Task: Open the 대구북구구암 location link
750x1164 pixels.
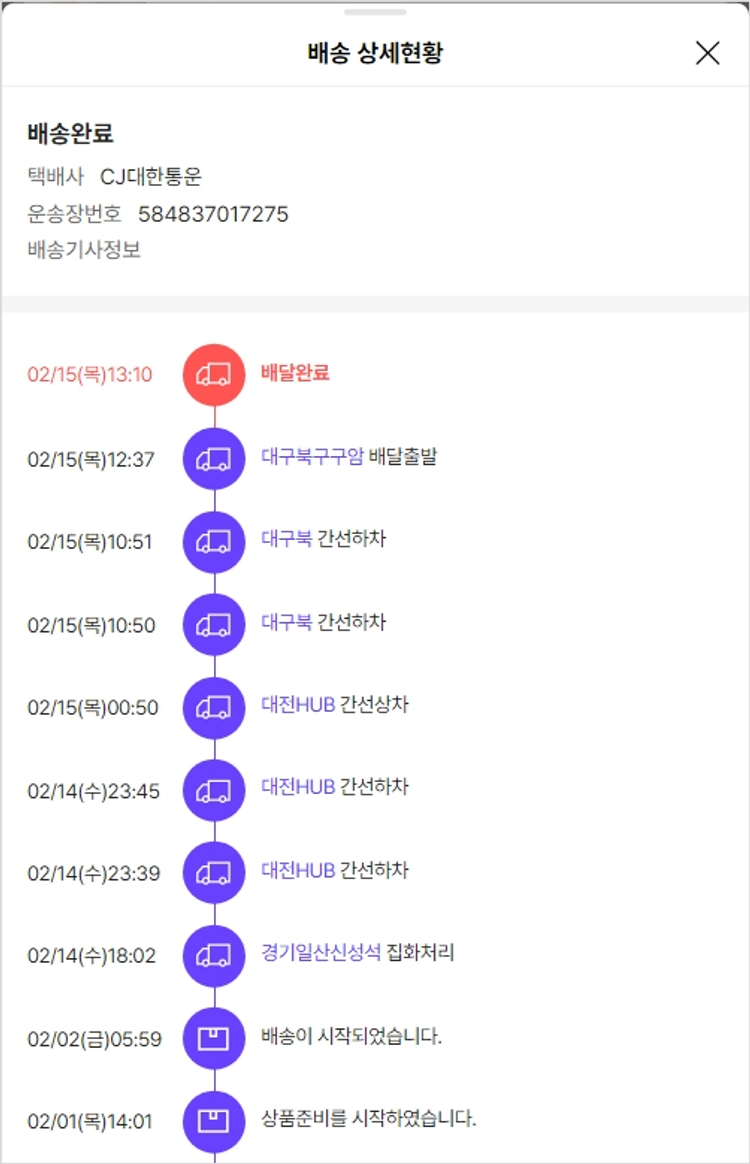Action: [x=312, y=457]
